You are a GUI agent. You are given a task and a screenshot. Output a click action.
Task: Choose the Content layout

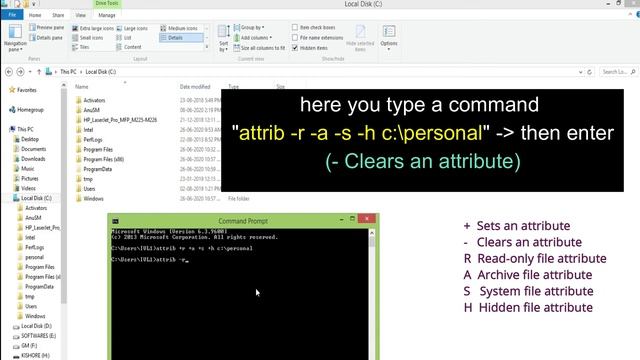[129, 47]
